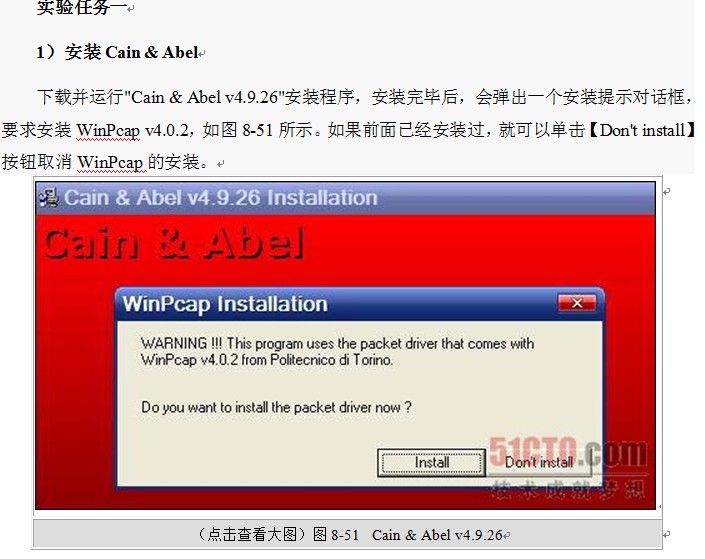
Task: Choose the Don't install button
Action: coord(539,462)
